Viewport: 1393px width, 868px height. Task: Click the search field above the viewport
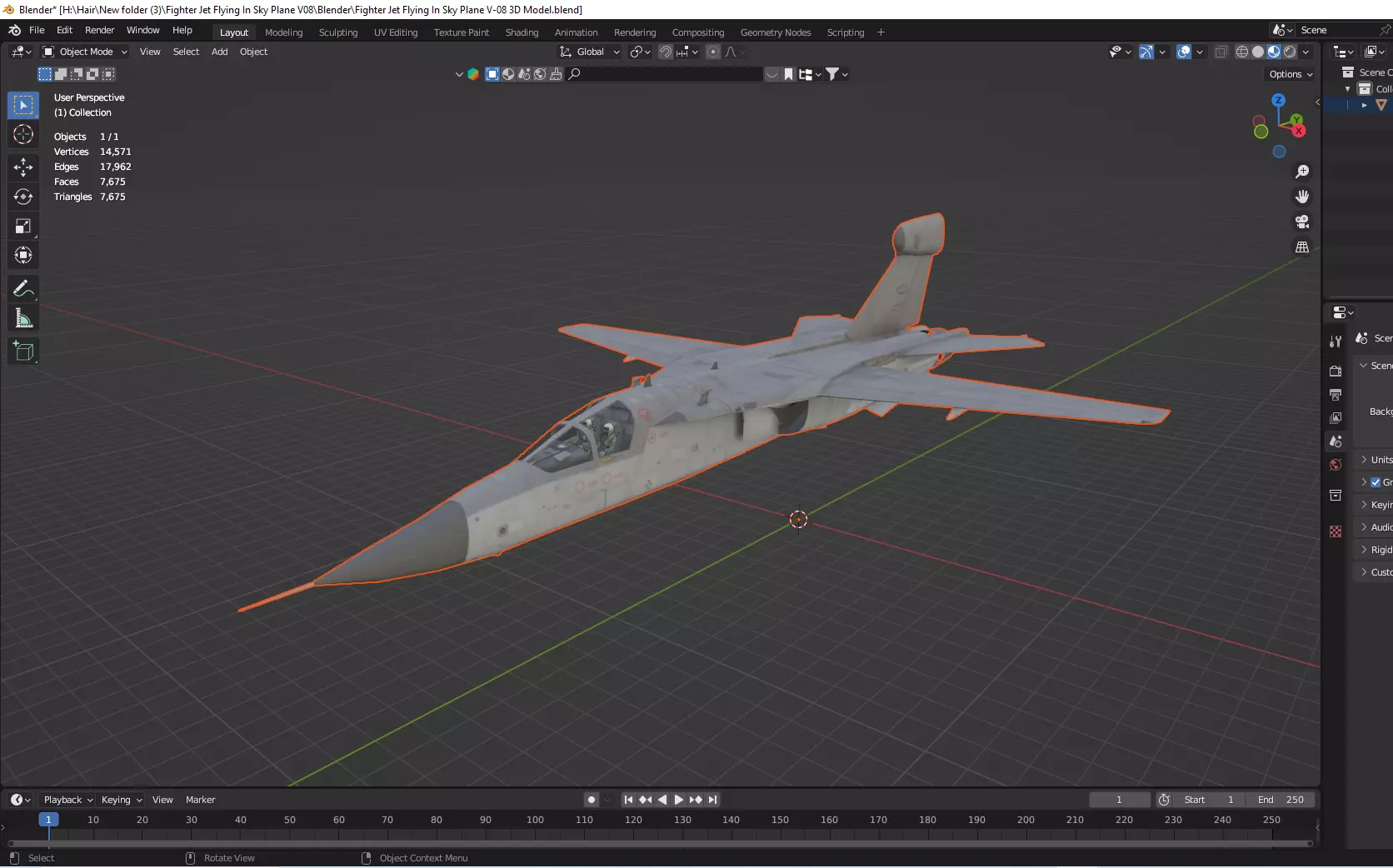point(665,74)
